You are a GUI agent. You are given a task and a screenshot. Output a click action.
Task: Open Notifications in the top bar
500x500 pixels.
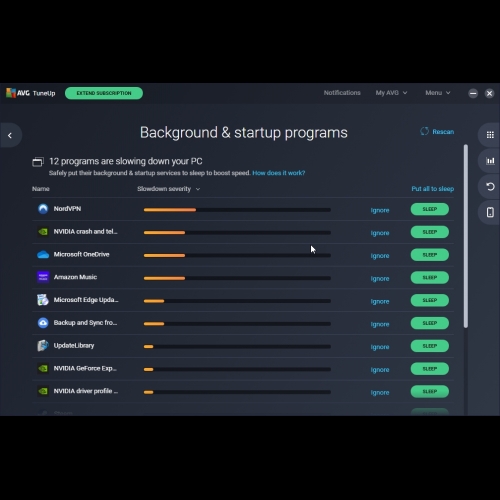point(342,93)
